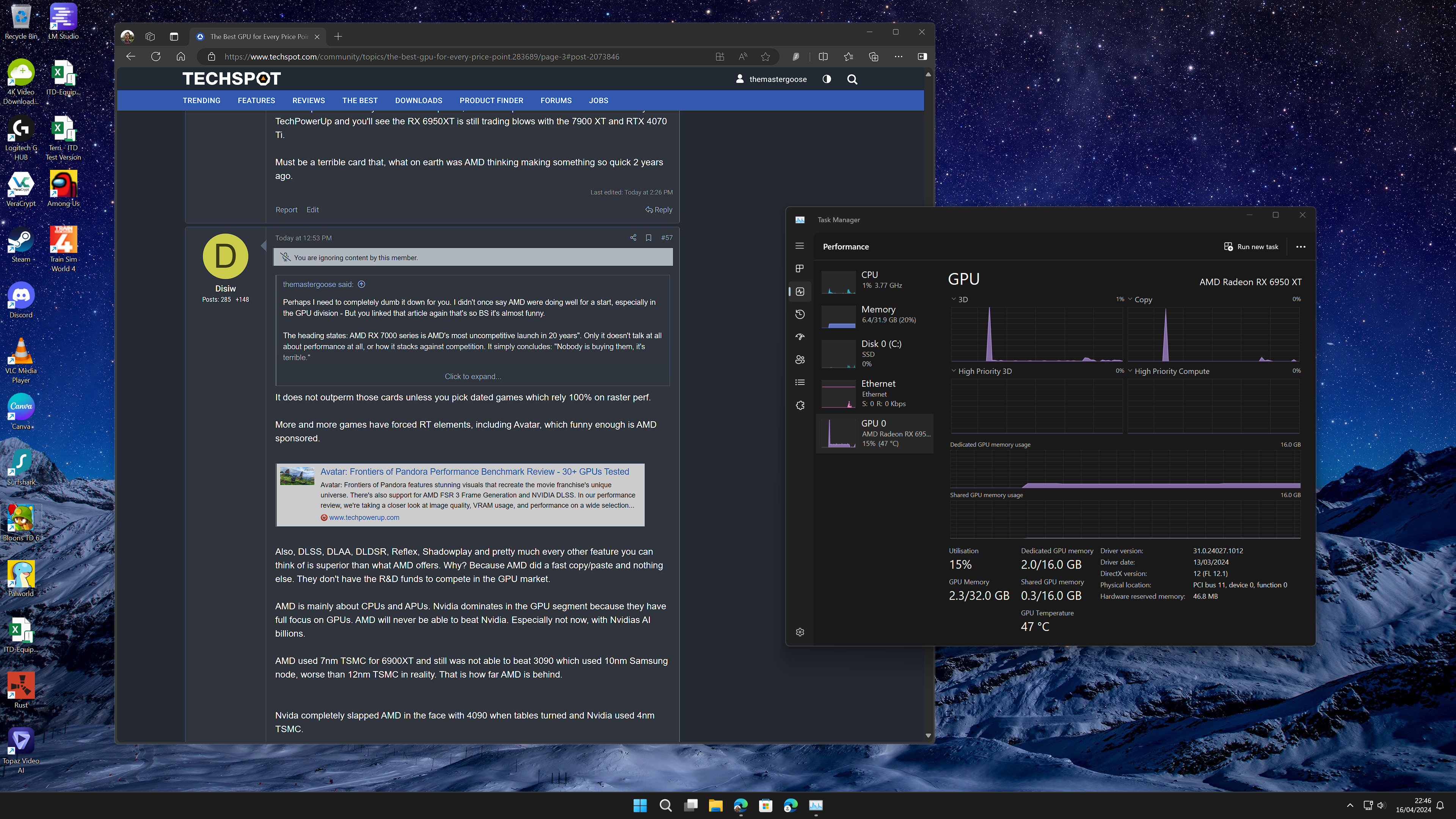Viewport: 1456px width, 819px height.
Task: Open File Explorer from taskbar
Action: click(715, 805)
